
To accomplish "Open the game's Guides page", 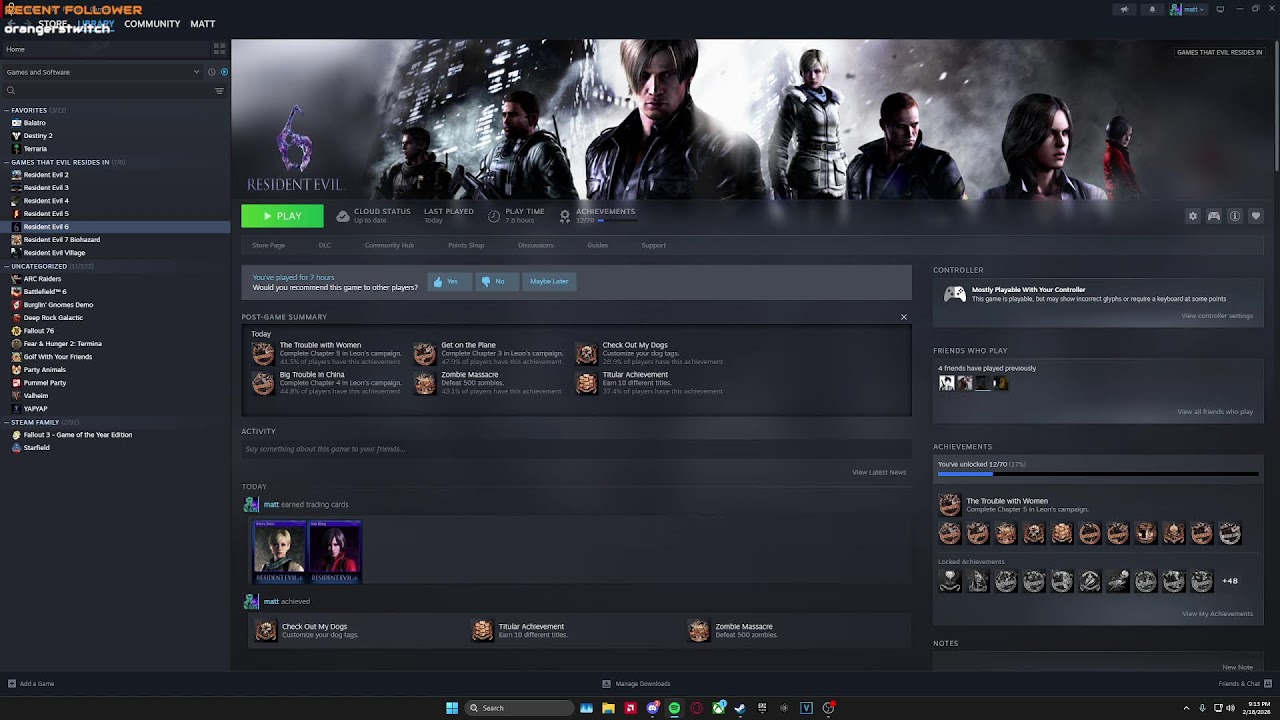I will pos(598,245).
